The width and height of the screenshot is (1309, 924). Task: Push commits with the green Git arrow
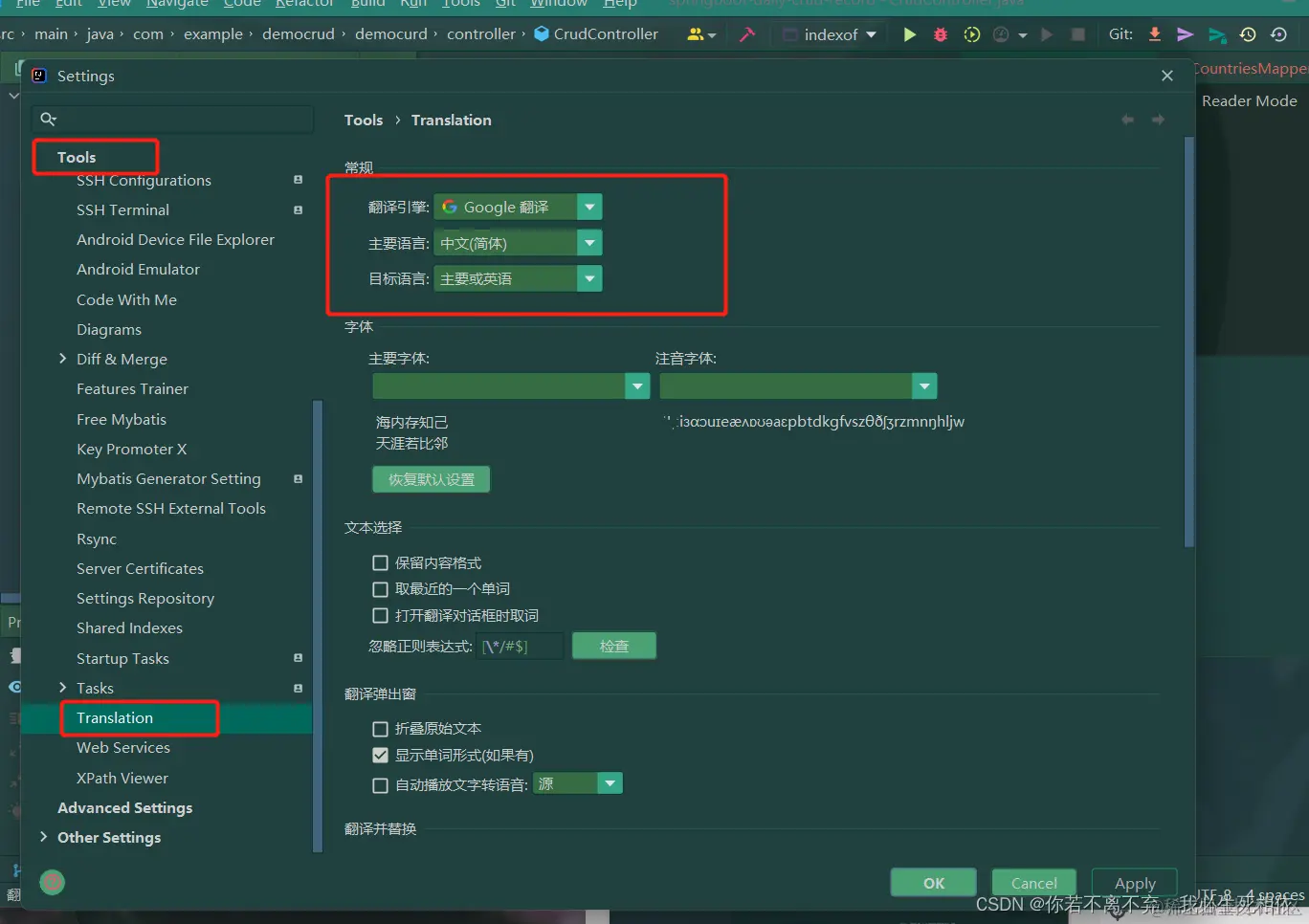1216,35
